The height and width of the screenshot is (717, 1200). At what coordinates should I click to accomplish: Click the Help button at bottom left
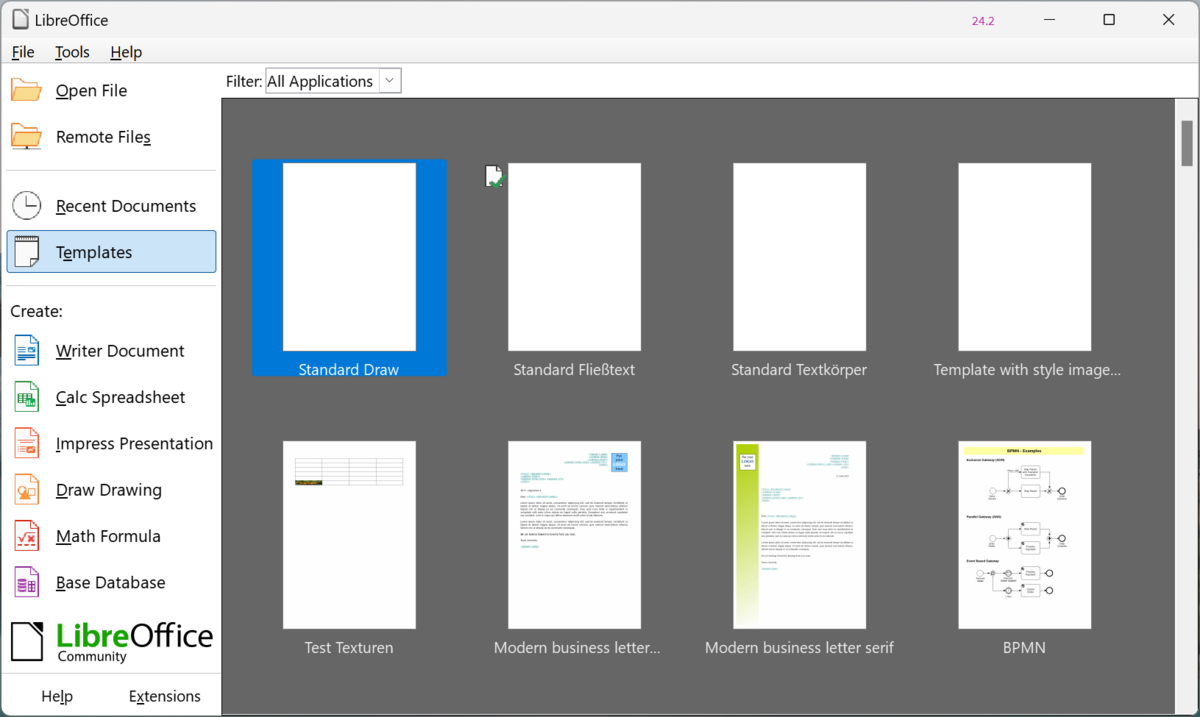[57, 696]
